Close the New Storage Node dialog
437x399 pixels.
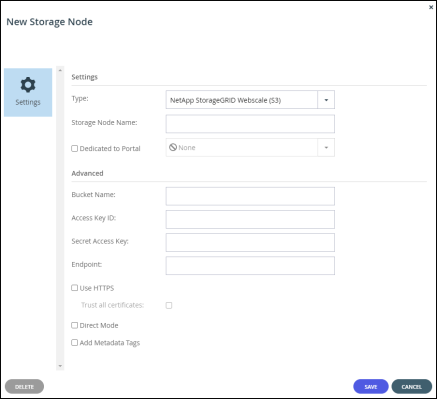point(431,7)
